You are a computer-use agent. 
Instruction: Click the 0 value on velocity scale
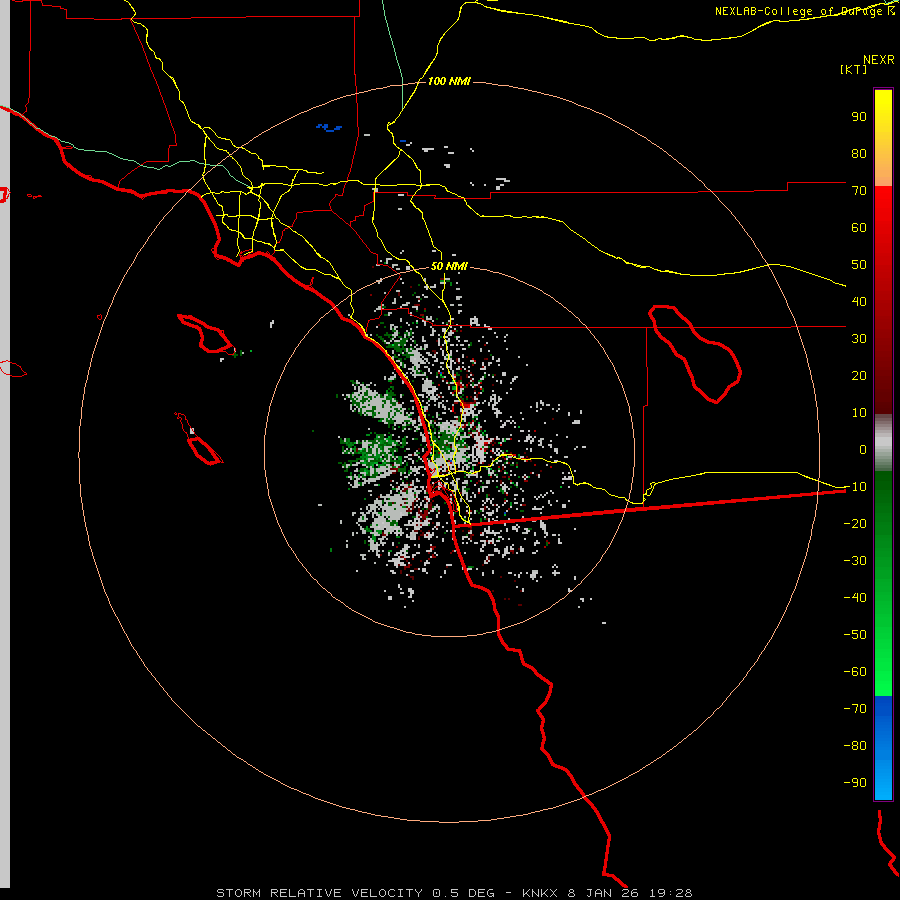863,449
